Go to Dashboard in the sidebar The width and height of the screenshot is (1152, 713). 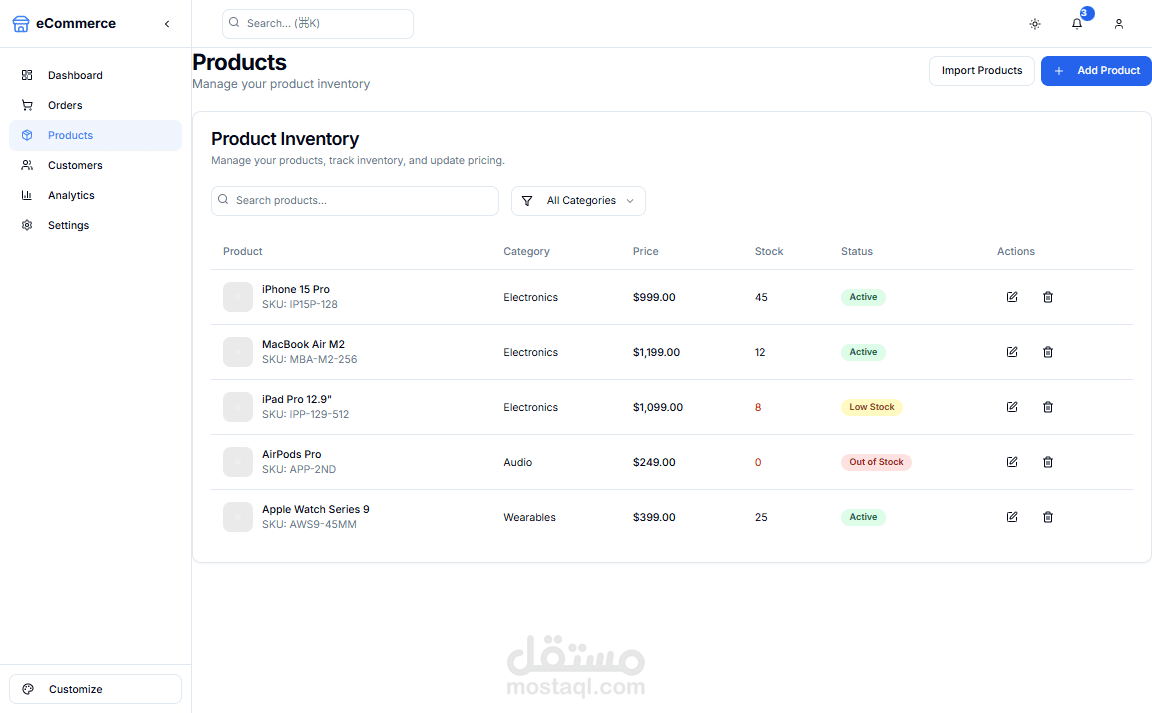point(96,75)
